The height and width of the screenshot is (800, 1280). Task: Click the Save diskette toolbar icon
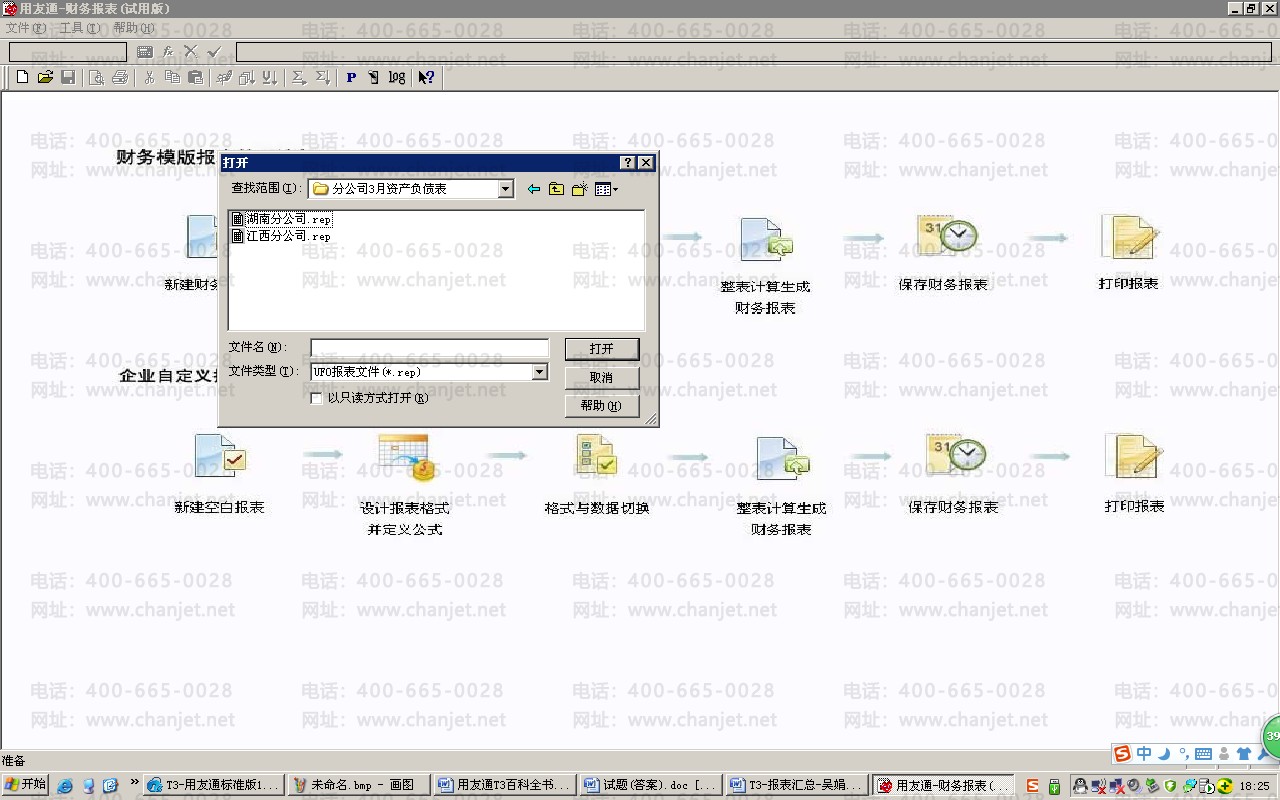pyautogui.click(x=68, y=77)
